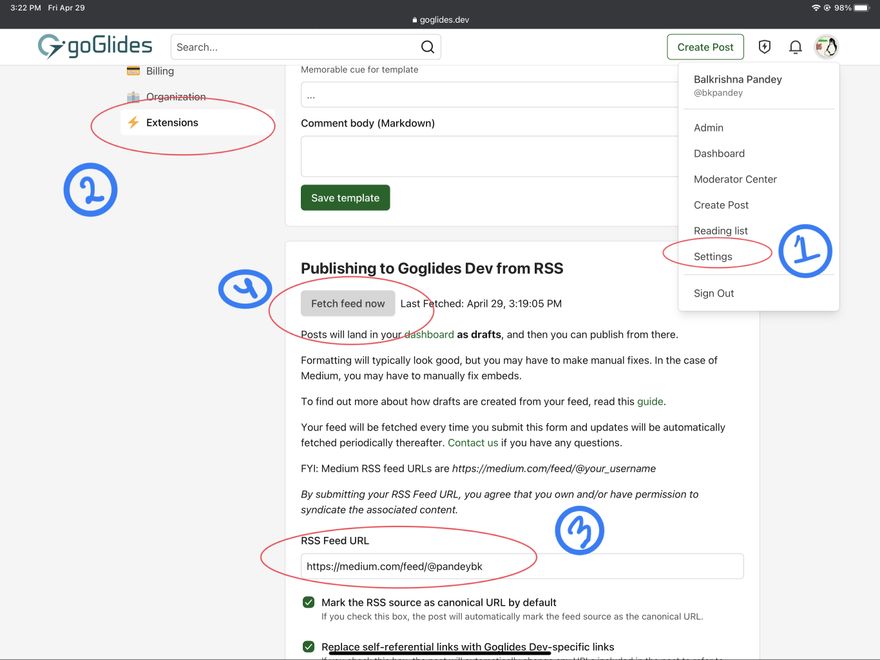Open the notifications bell
880x660 pixels.
[796, 47]
